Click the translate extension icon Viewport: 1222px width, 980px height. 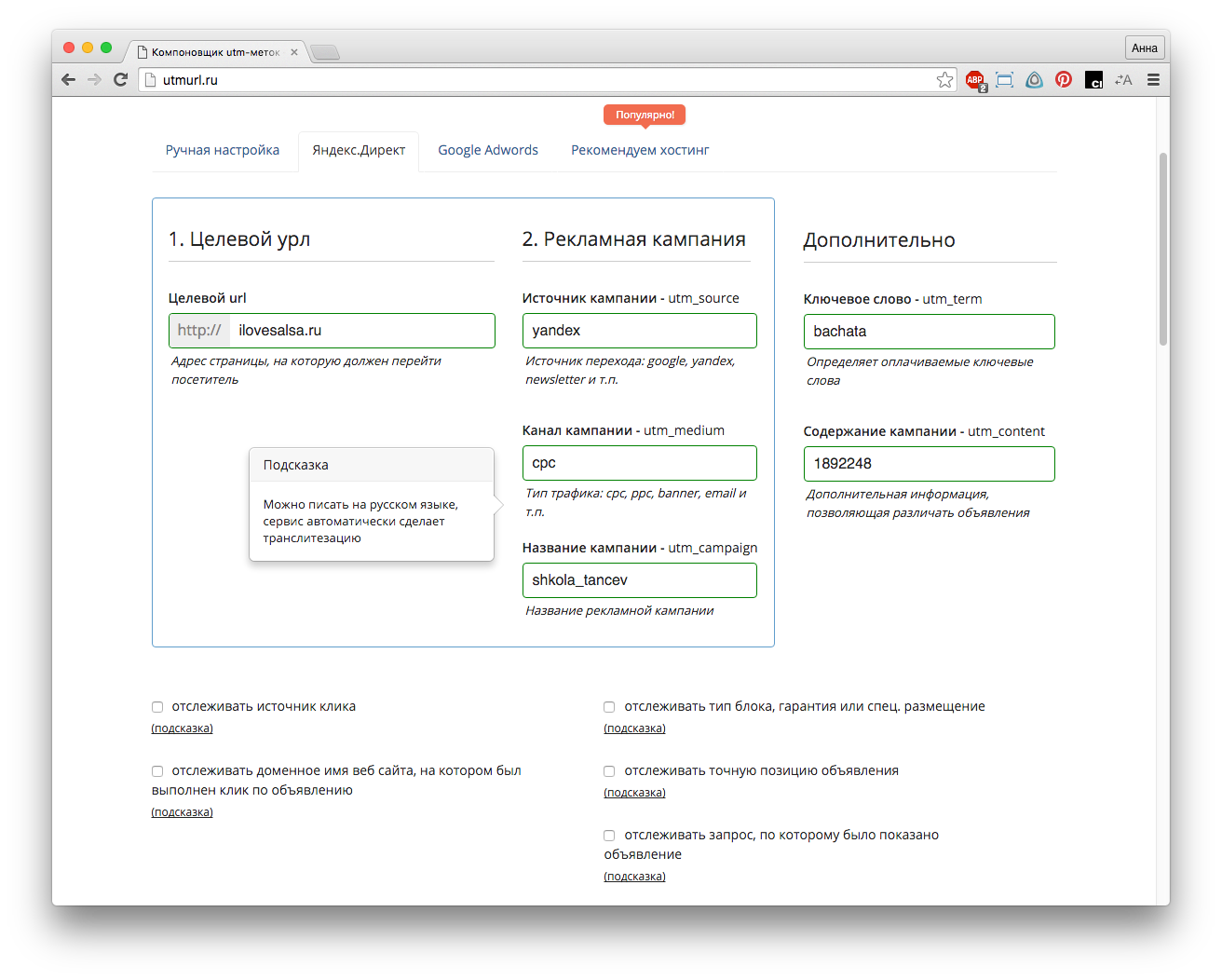1123,80
